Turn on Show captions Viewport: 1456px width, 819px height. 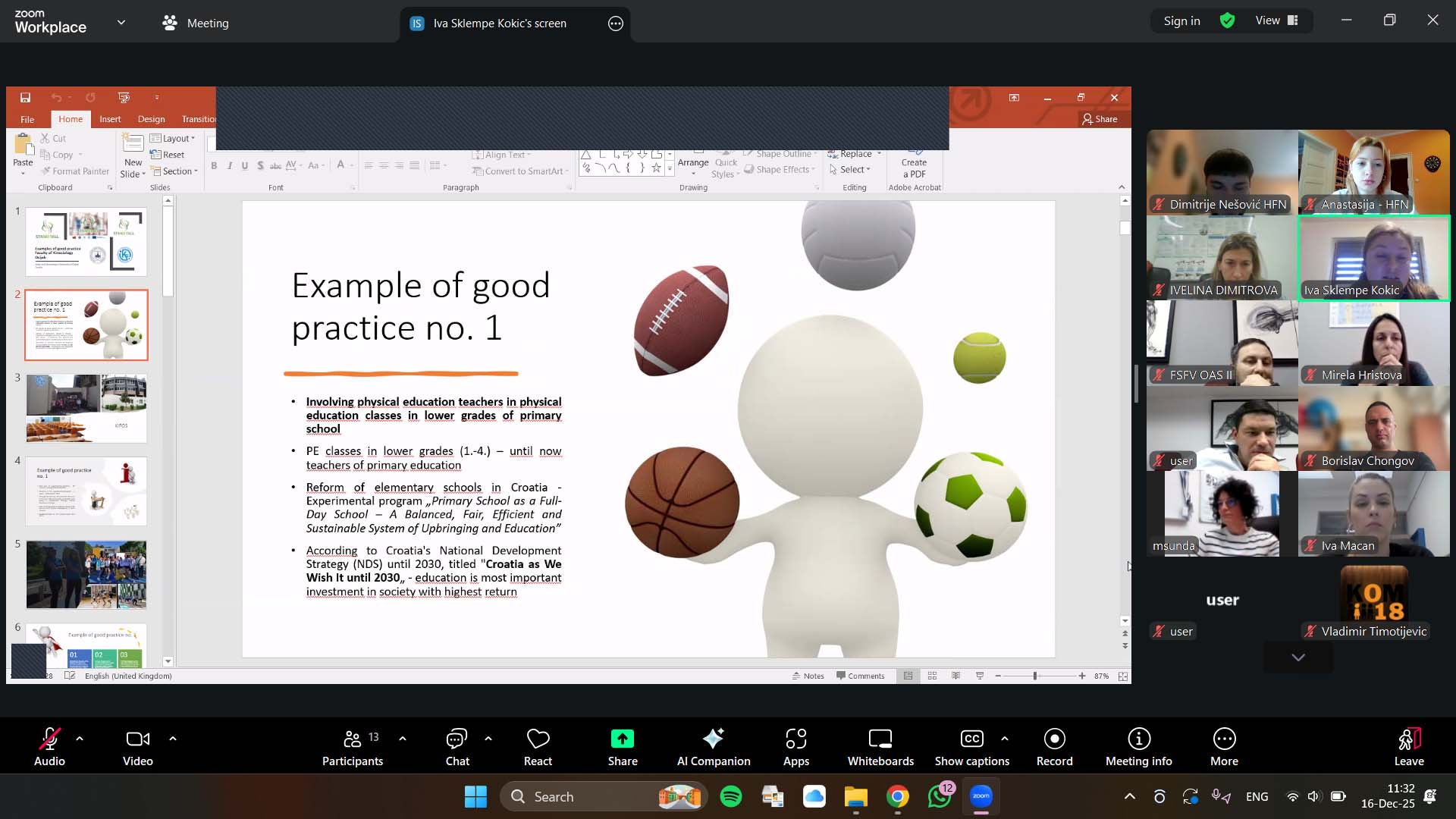click(x=971, y=747)
